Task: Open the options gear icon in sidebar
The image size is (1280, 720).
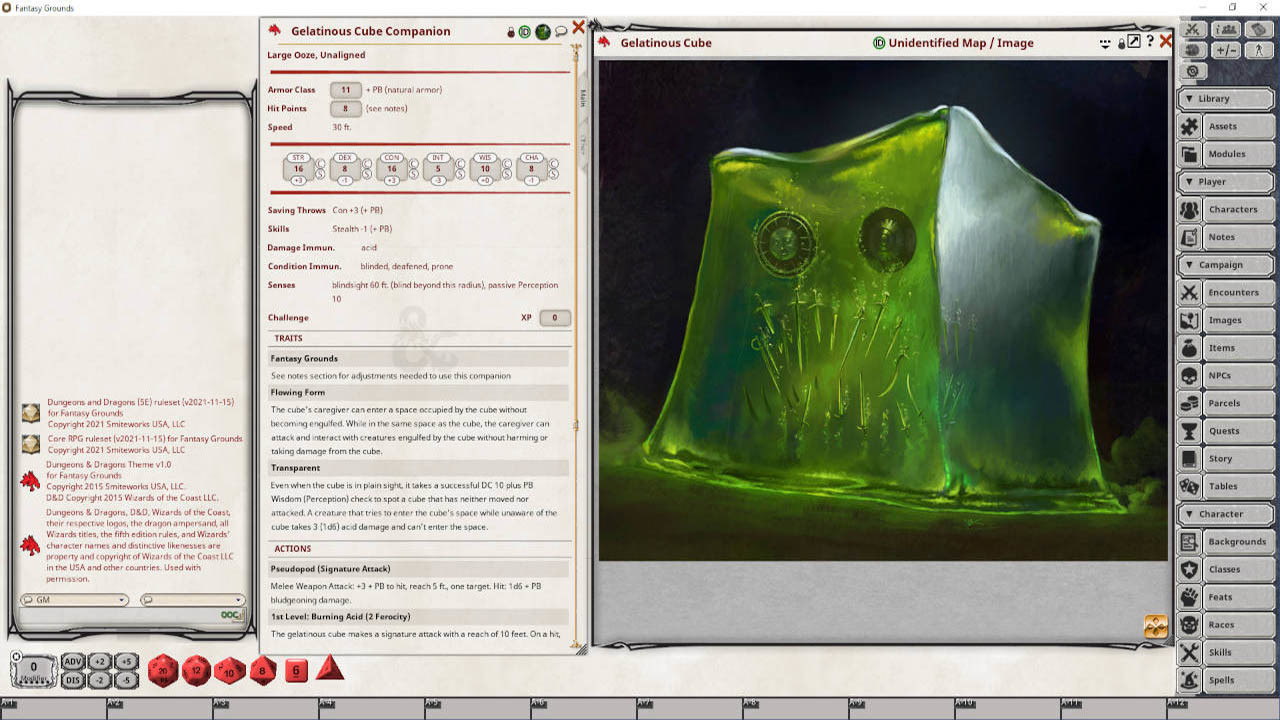Action: click(1193, 72)
